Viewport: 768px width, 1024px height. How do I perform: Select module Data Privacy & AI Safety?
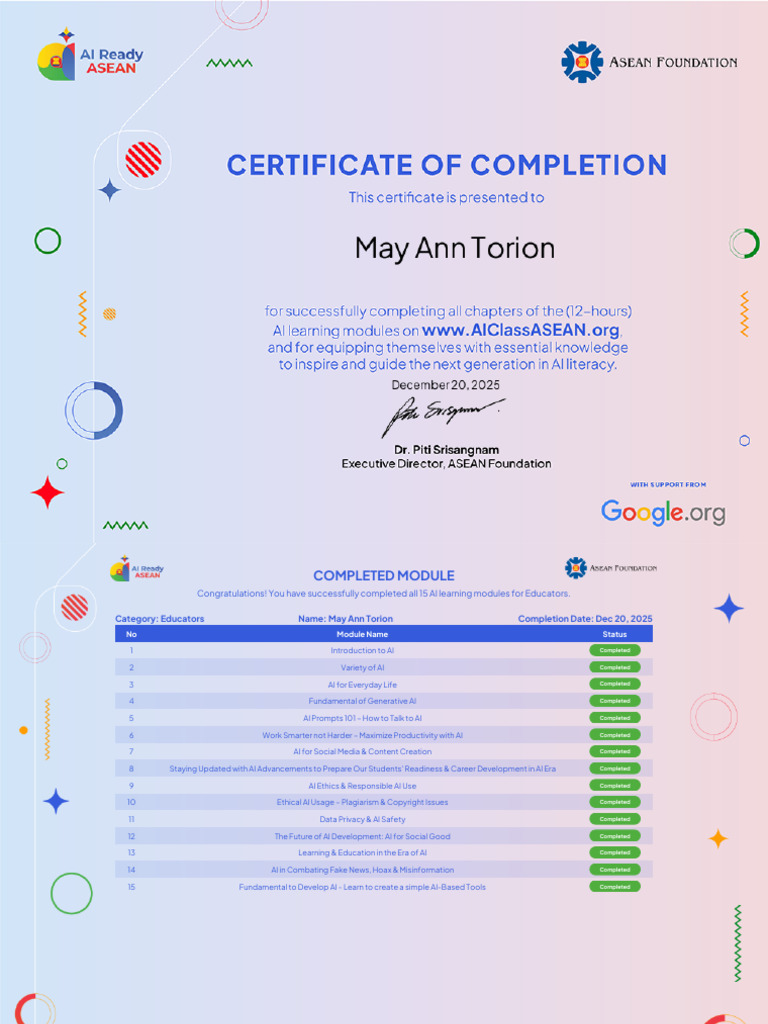(362, 819)
